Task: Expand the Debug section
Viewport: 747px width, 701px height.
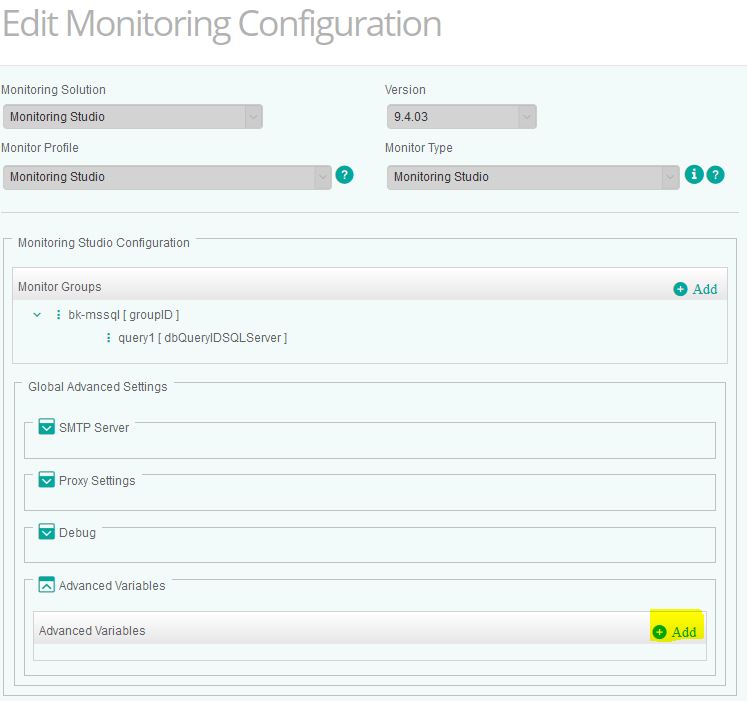Action: [47, 531]
